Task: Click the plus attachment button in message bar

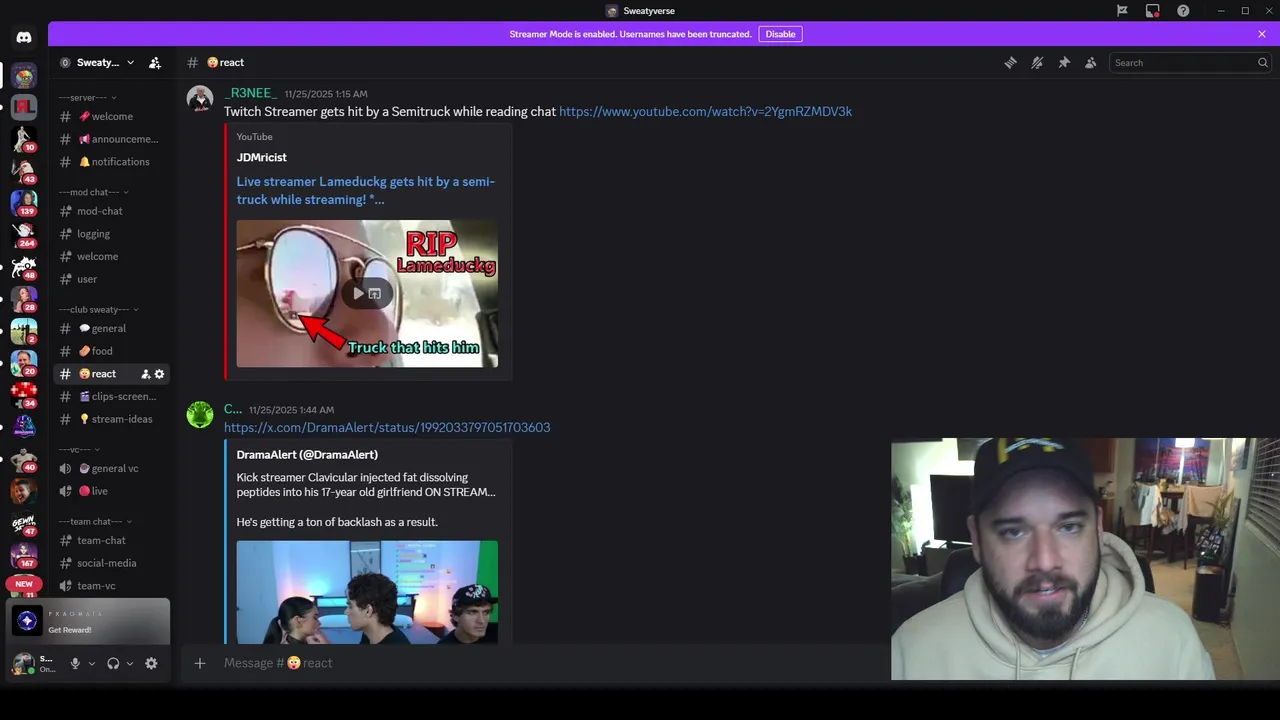Action: coord(200,663)
